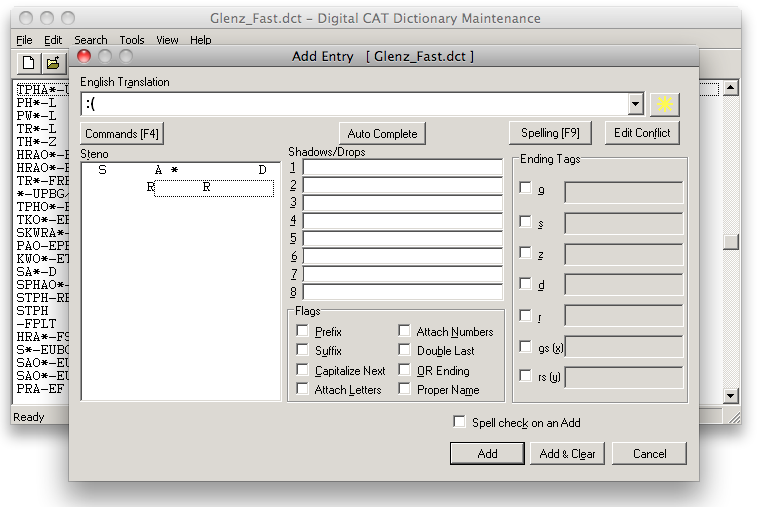762x507 pixels.
Task: Click the Auto Complete button
Action: [x=382, y=134]
